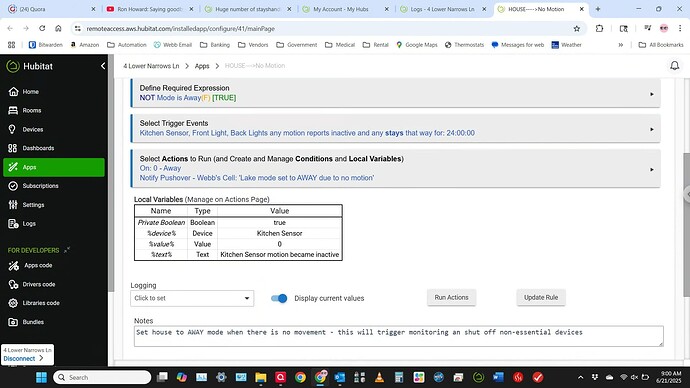Open browser extensions menu
Image resolution: width=690 pixels, height=388 pixels.
(x=599, y=28)
